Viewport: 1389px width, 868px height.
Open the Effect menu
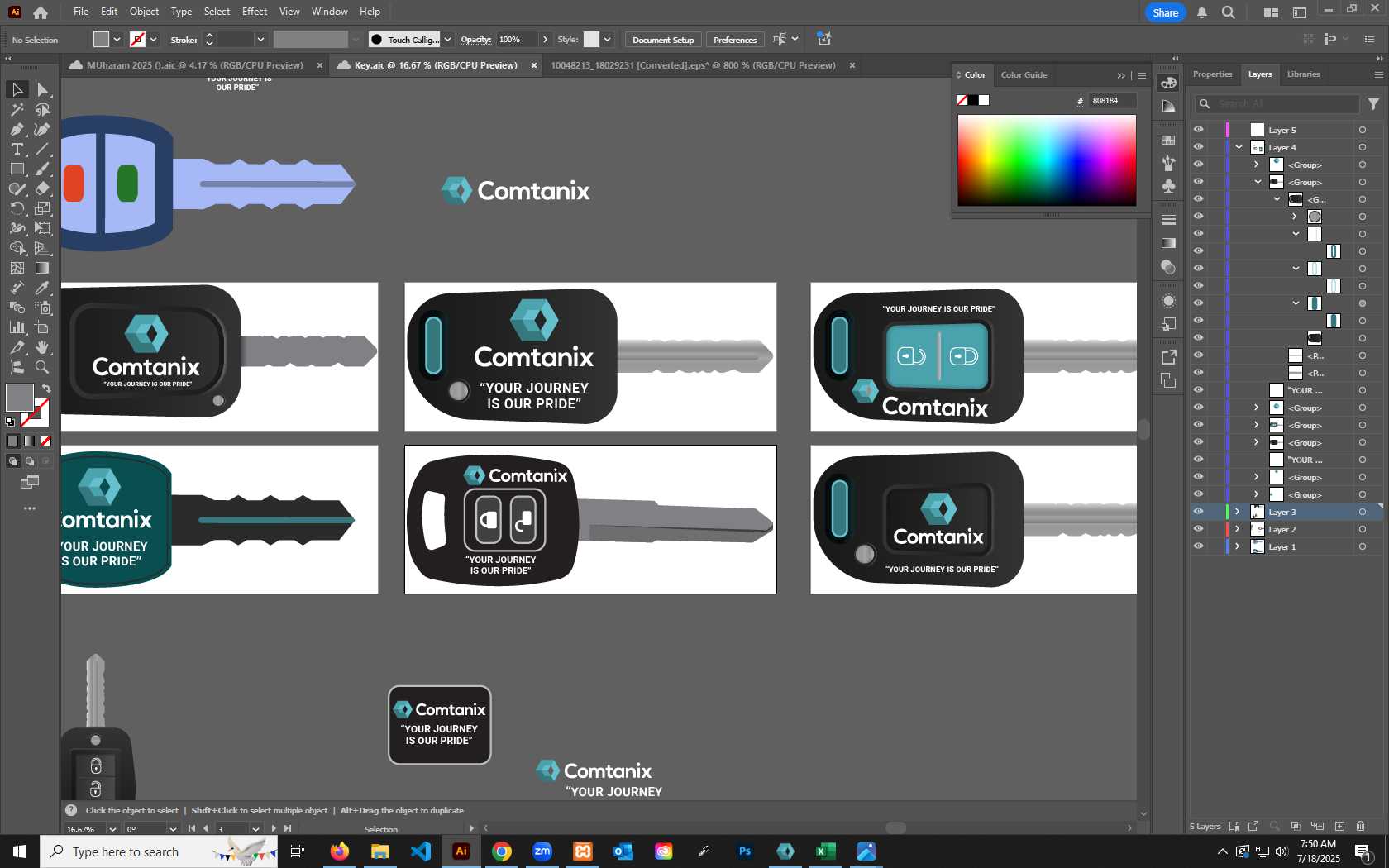255,12
